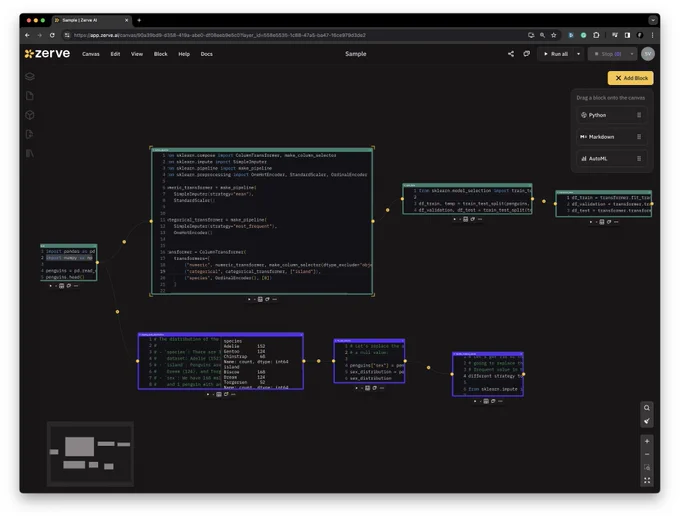Click the SV user avatar
Screen dimensions: 680x519
[647, 54]
